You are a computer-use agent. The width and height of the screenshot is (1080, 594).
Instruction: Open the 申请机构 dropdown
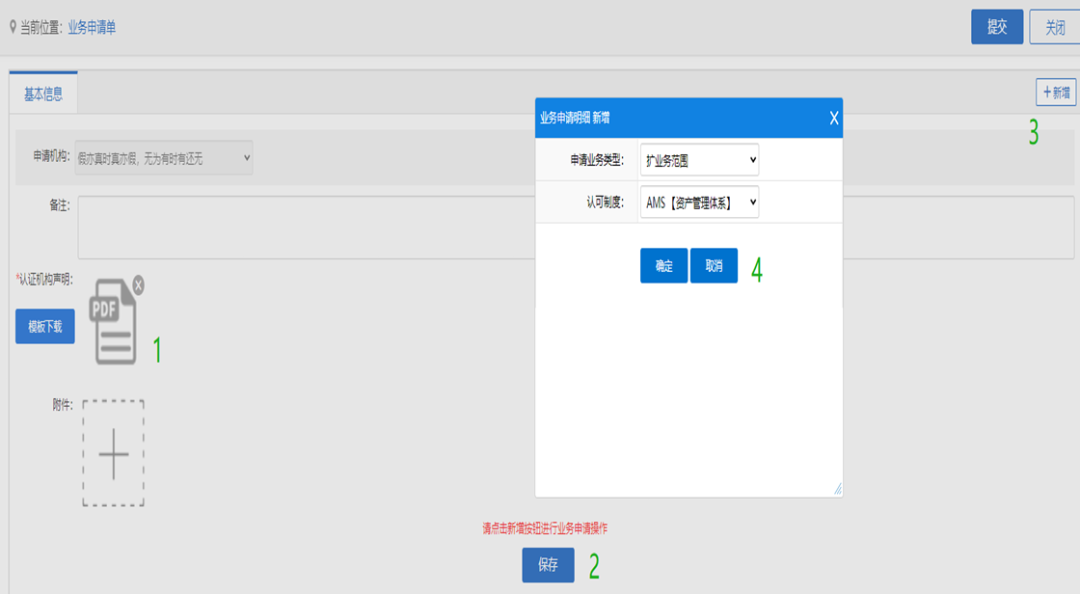[x=163, y=158]
